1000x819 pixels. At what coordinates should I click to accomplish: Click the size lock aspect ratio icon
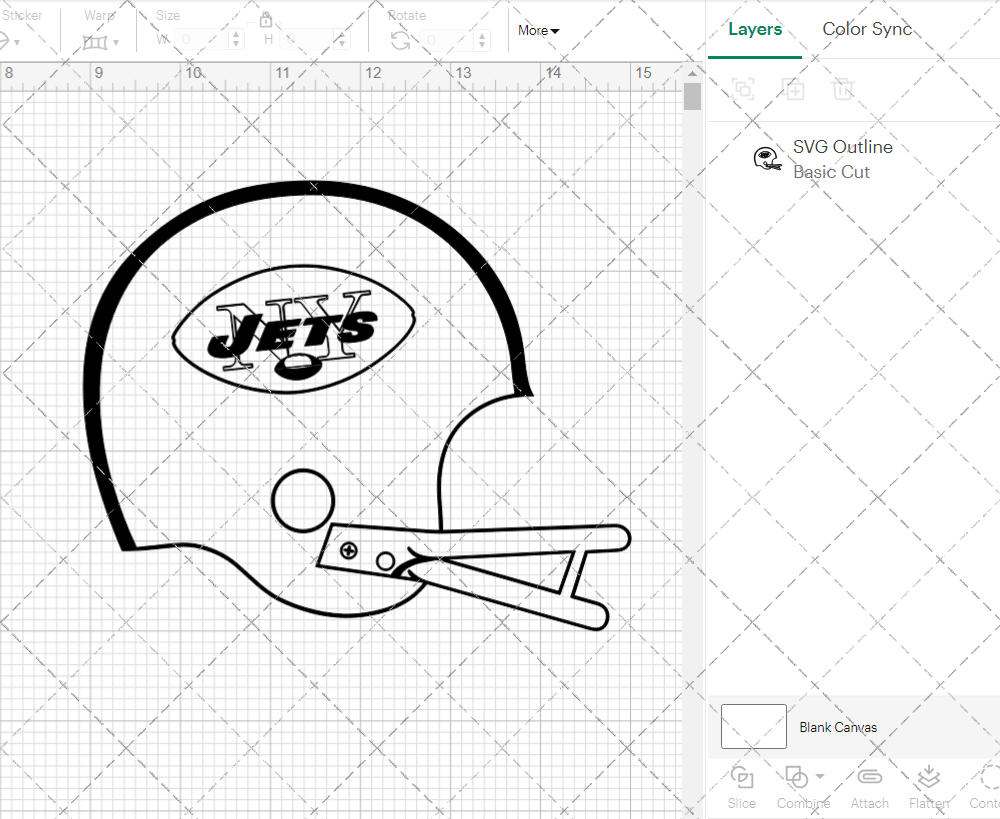click(x=266, y=19)
